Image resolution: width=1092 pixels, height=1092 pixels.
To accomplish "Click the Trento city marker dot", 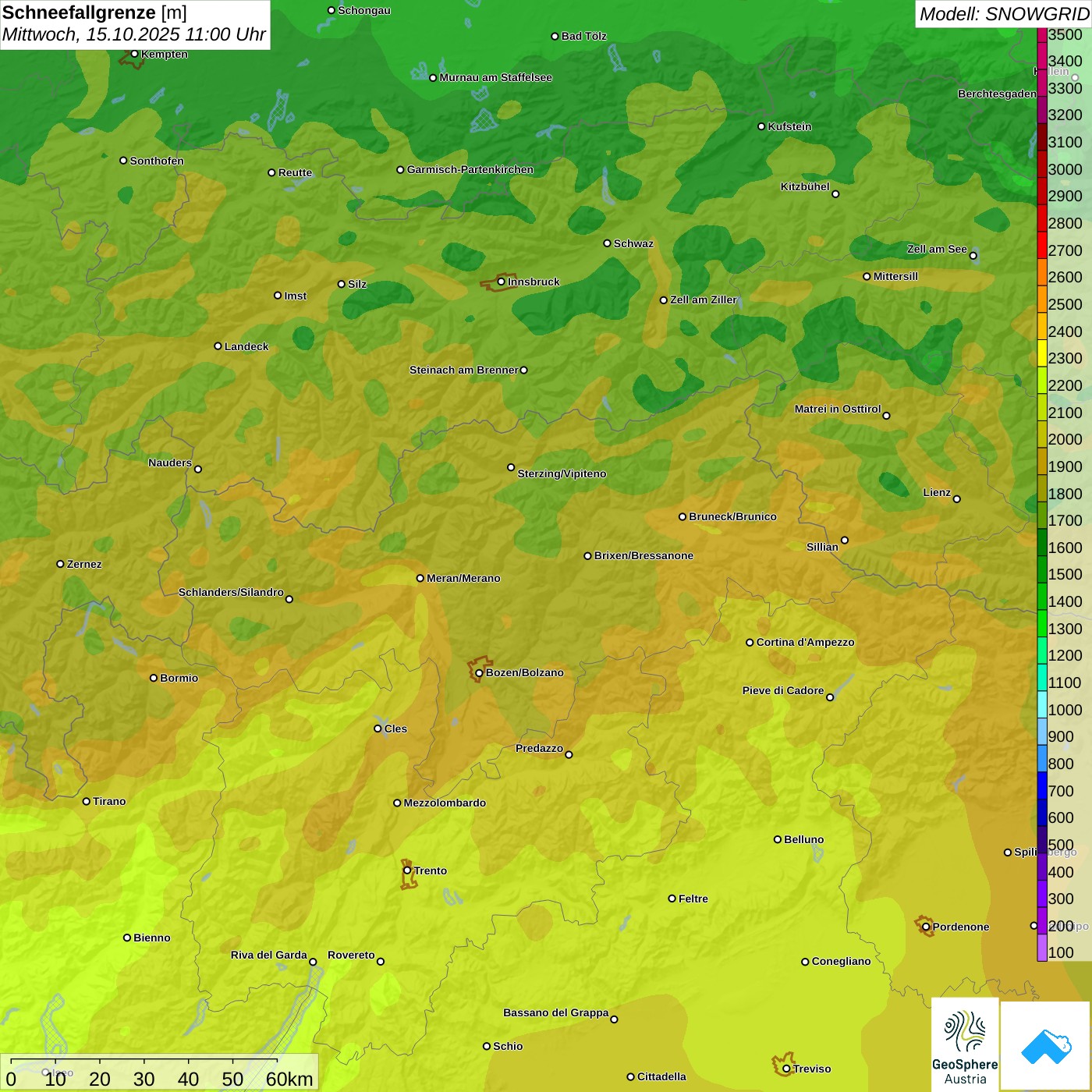I will [407, 870].
